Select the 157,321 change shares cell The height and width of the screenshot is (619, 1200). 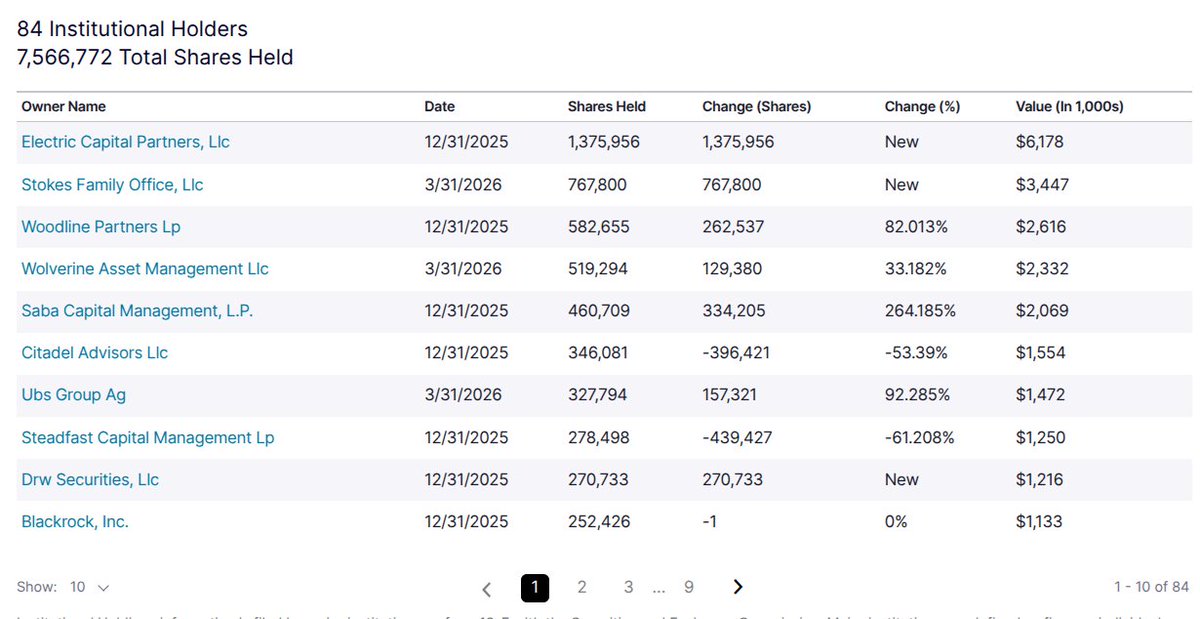click(x=732, y=395)
